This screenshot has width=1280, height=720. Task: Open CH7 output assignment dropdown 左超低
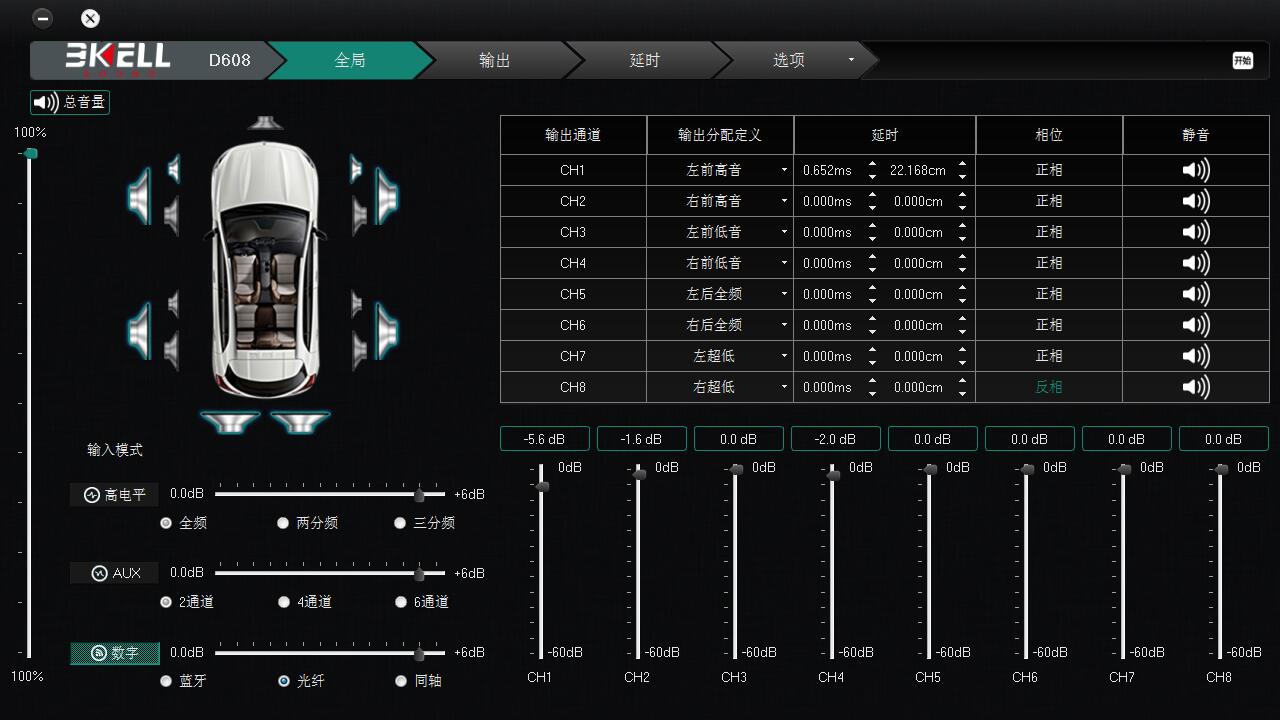(x=720, y=356)
